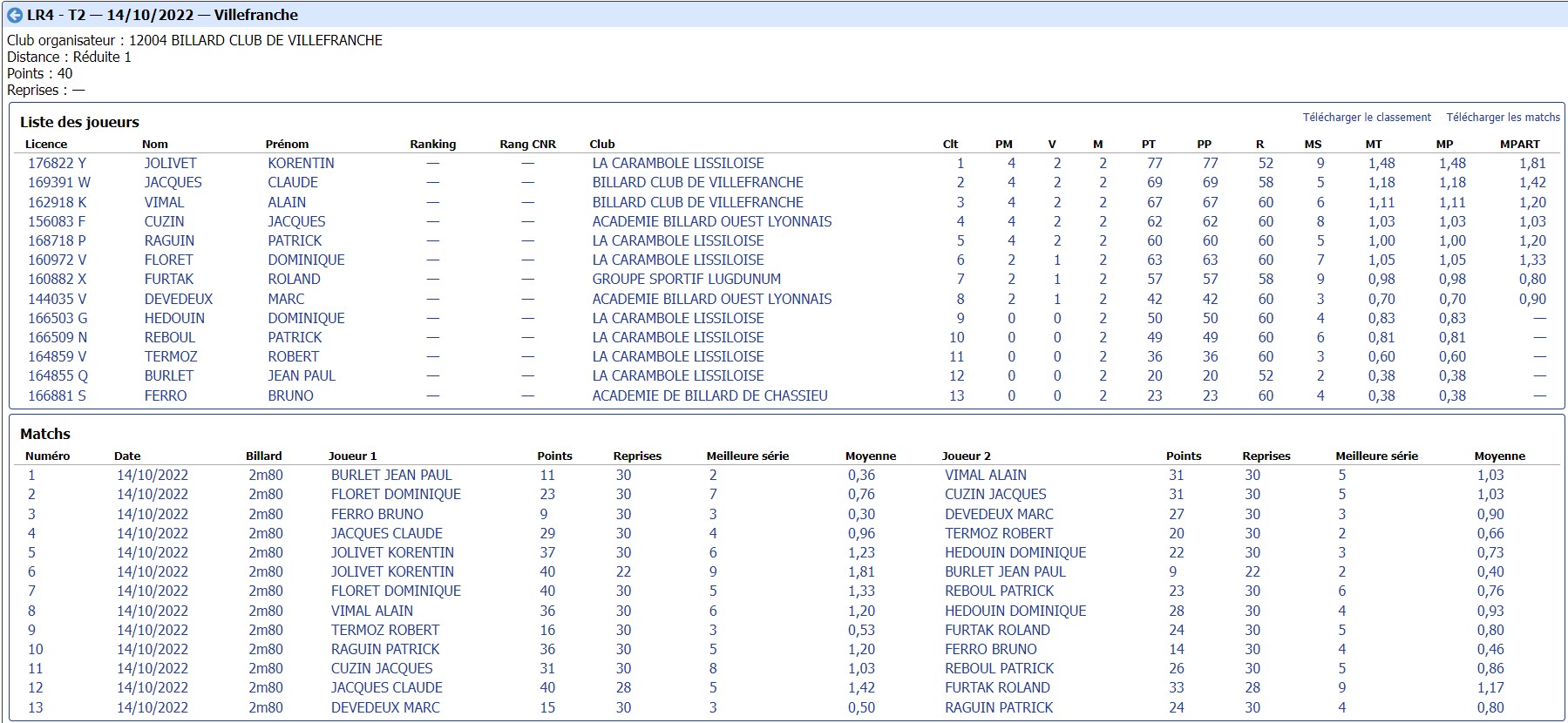Viewport: 1568px width, 723px height.
Task: Click VIMAL ALAIN as Joueur 2 in match 1
Action: pyautogui.click(x=985, y=475)
